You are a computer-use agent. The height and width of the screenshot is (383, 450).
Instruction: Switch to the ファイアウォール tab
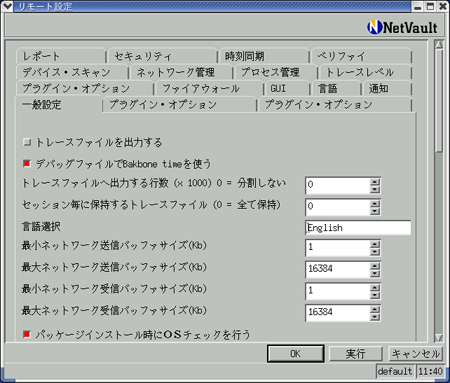point(209,88)
